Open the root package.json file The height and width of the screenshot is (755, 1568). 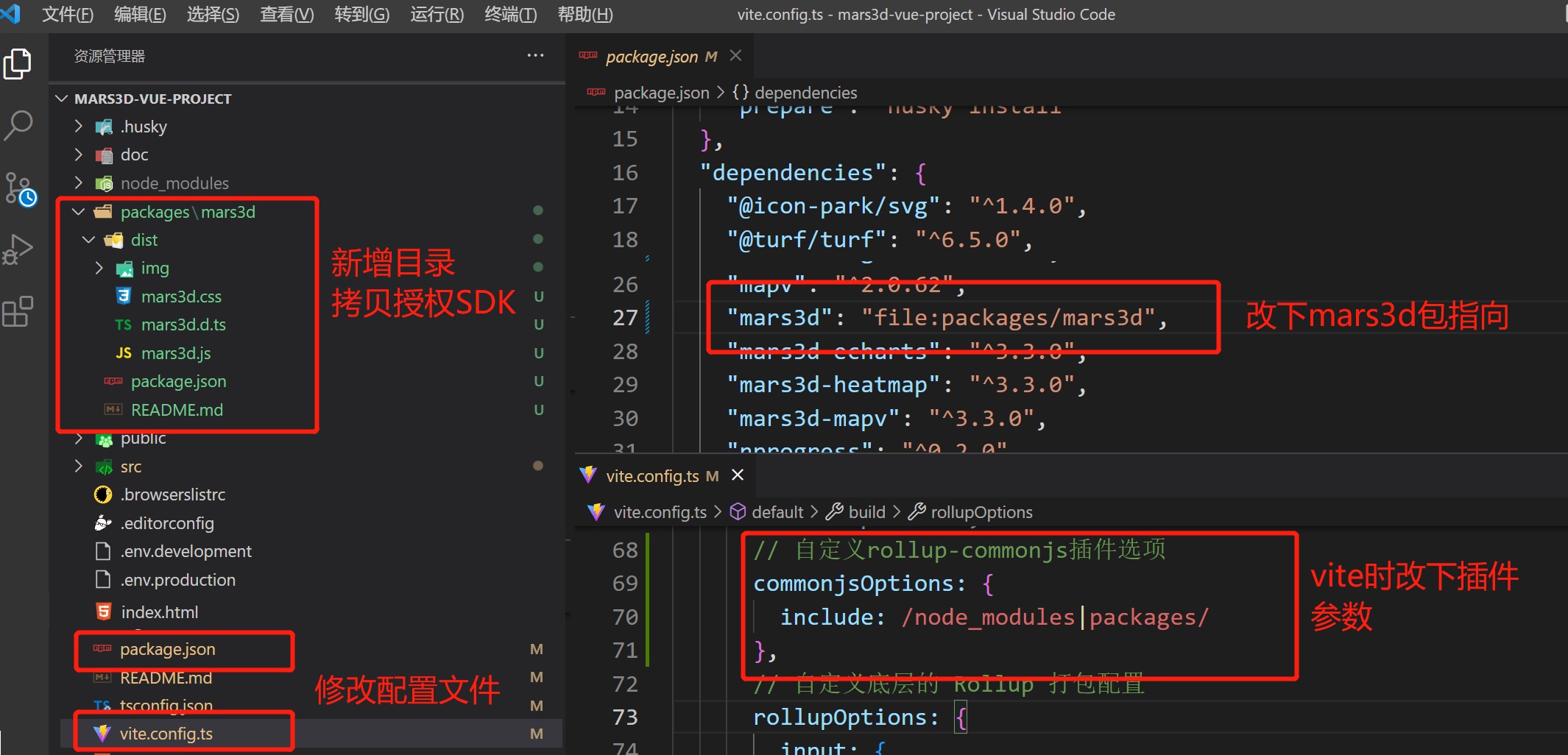point(168,649)
